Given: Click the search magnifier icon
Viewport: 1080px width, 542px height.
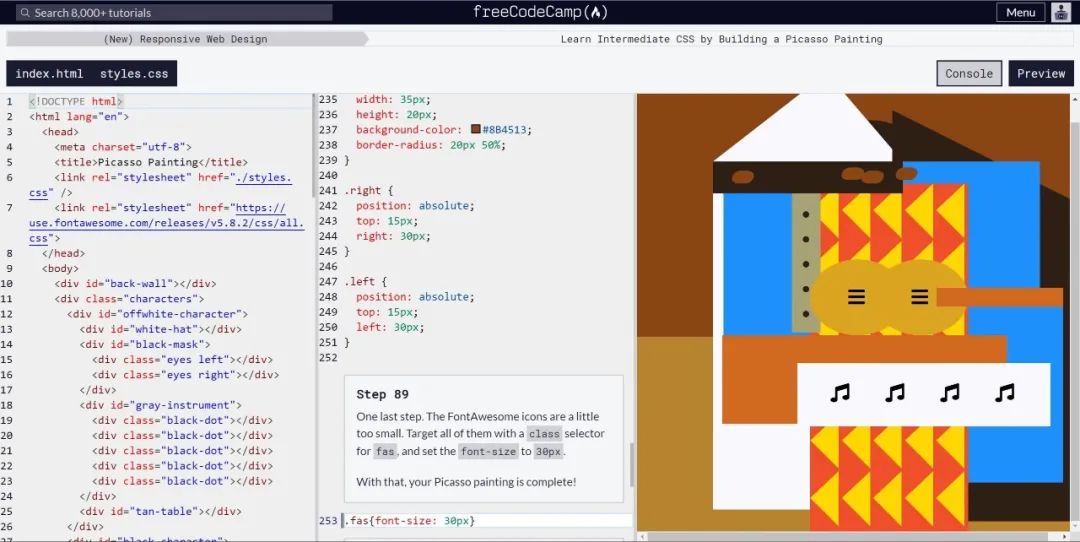Looking at the screenshot, I should (25, 12).
